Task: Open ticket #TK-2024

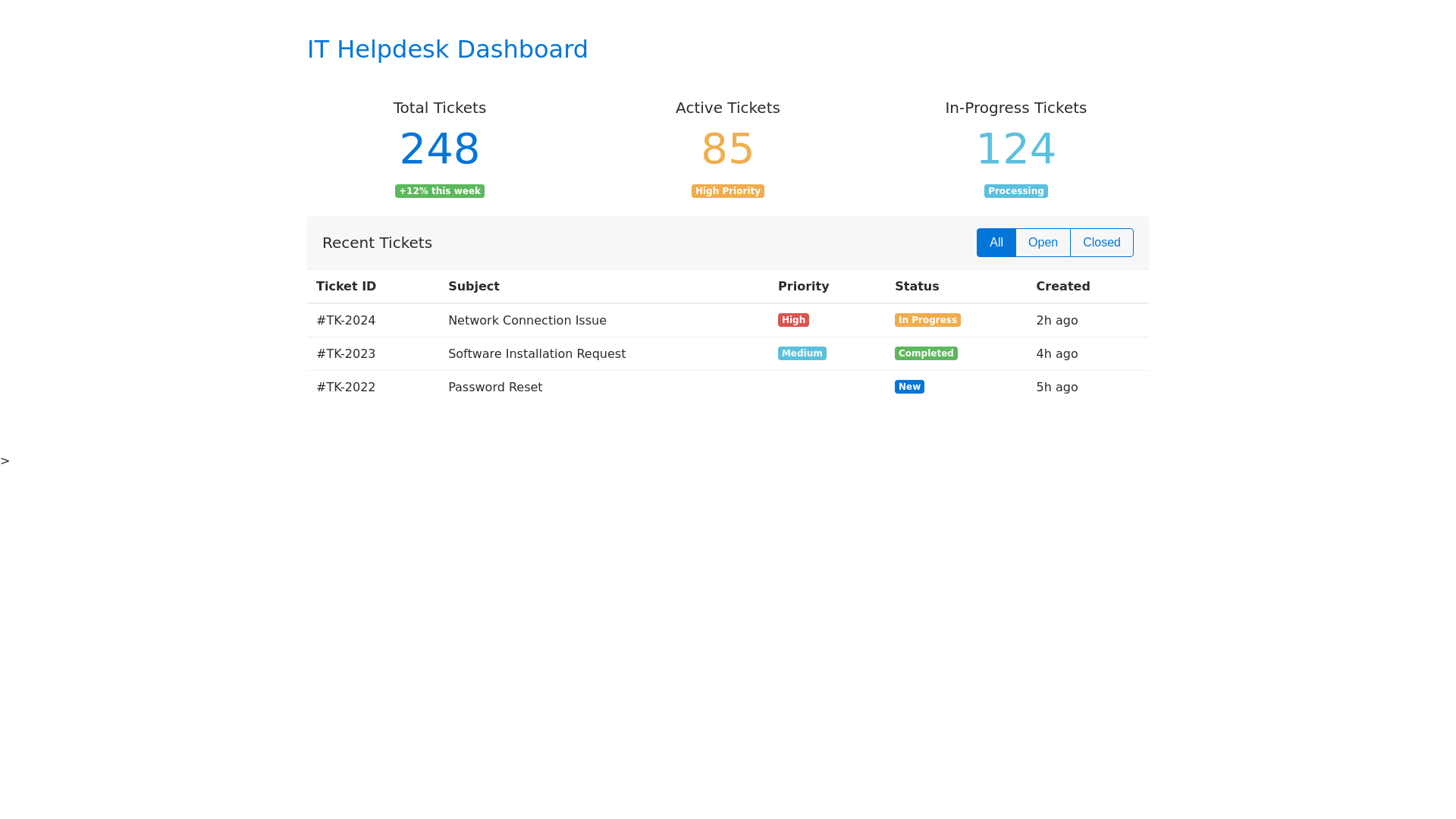Action: [346, 321]
